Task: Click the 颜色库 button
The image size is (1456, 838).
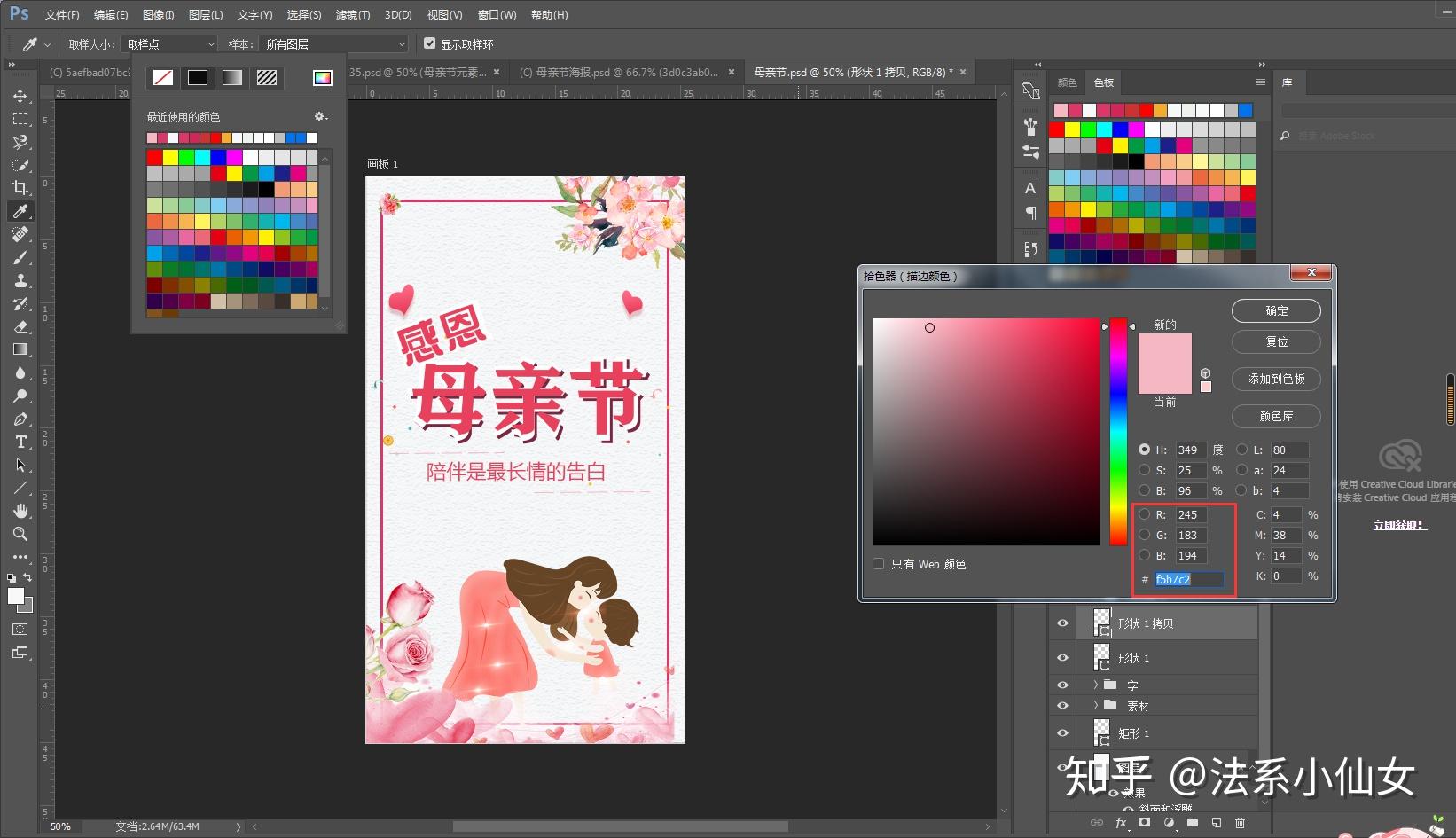Action: [x=1276, y=416]
